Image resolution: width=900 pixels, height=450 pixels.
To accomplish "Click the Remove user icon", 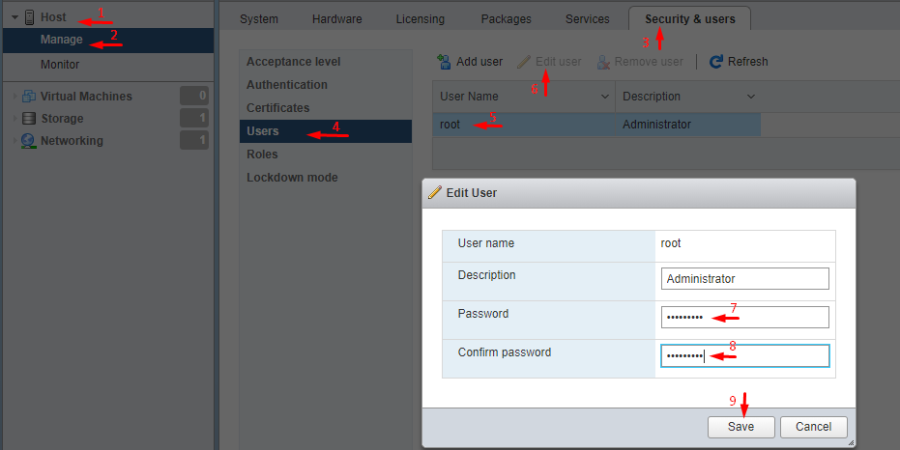I will 603,62.
